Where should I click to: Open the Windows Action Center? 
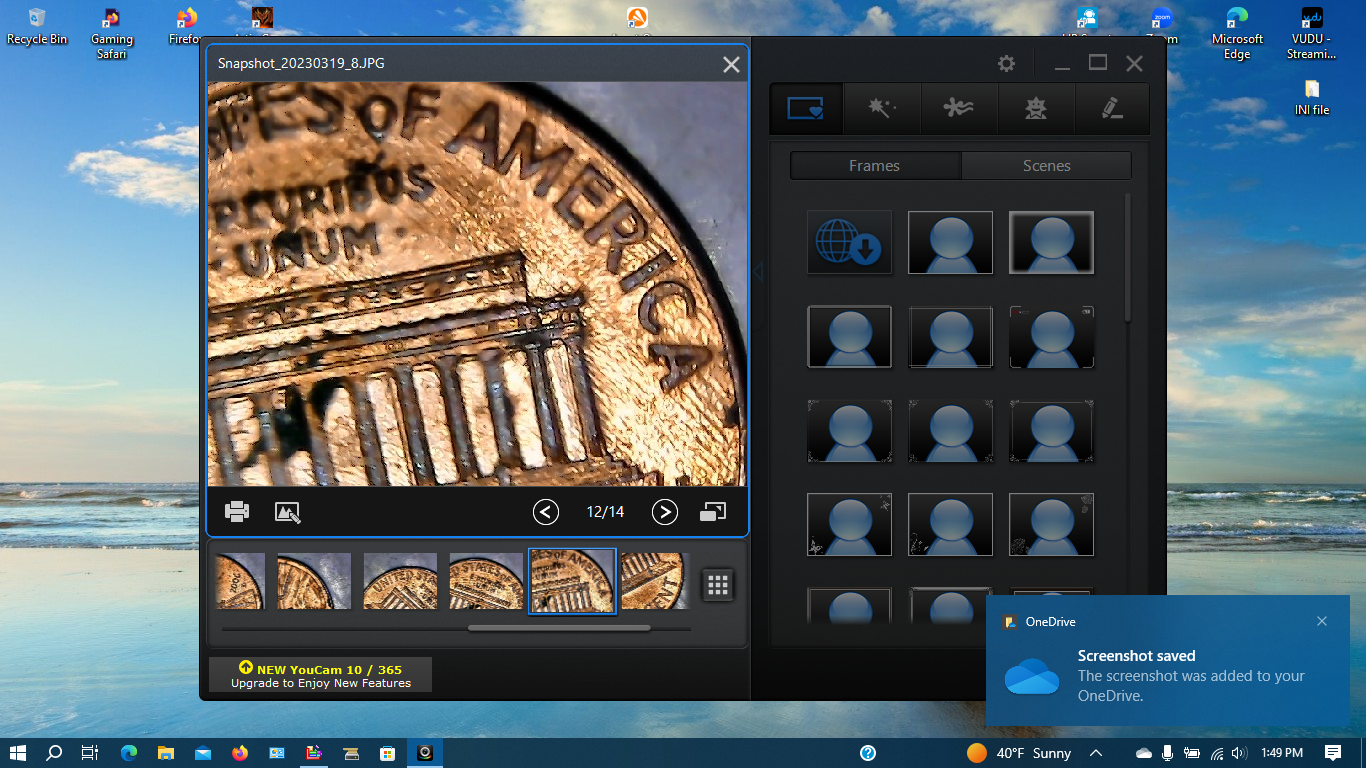(x=1333, y=753)
